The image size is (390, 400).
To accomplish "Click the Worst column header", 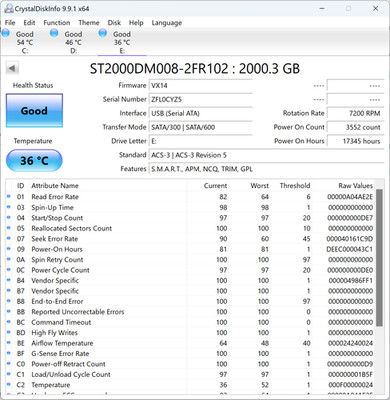I will coord(260,186).
